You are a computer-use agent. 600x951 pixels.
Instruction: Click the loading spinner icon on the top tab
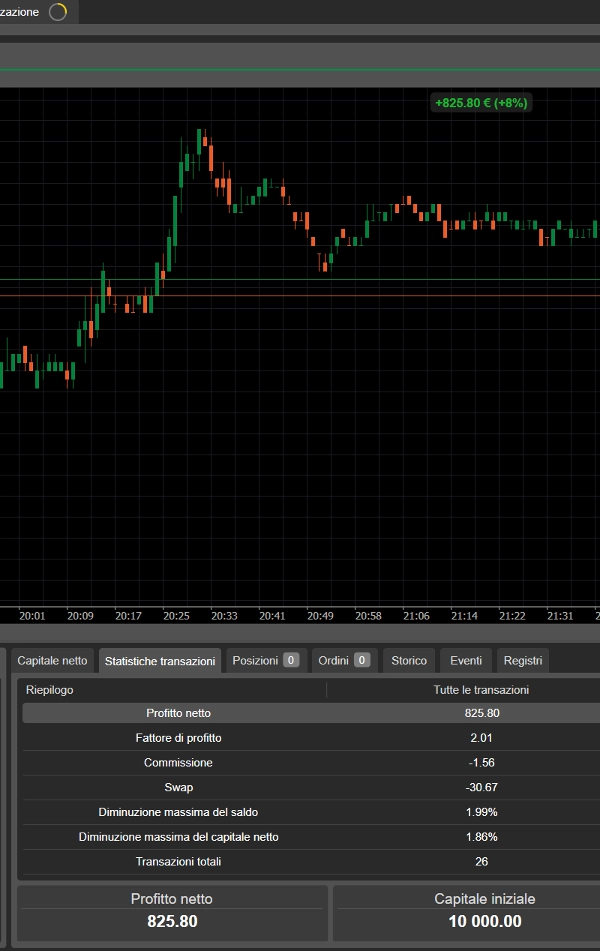point(58,12)
